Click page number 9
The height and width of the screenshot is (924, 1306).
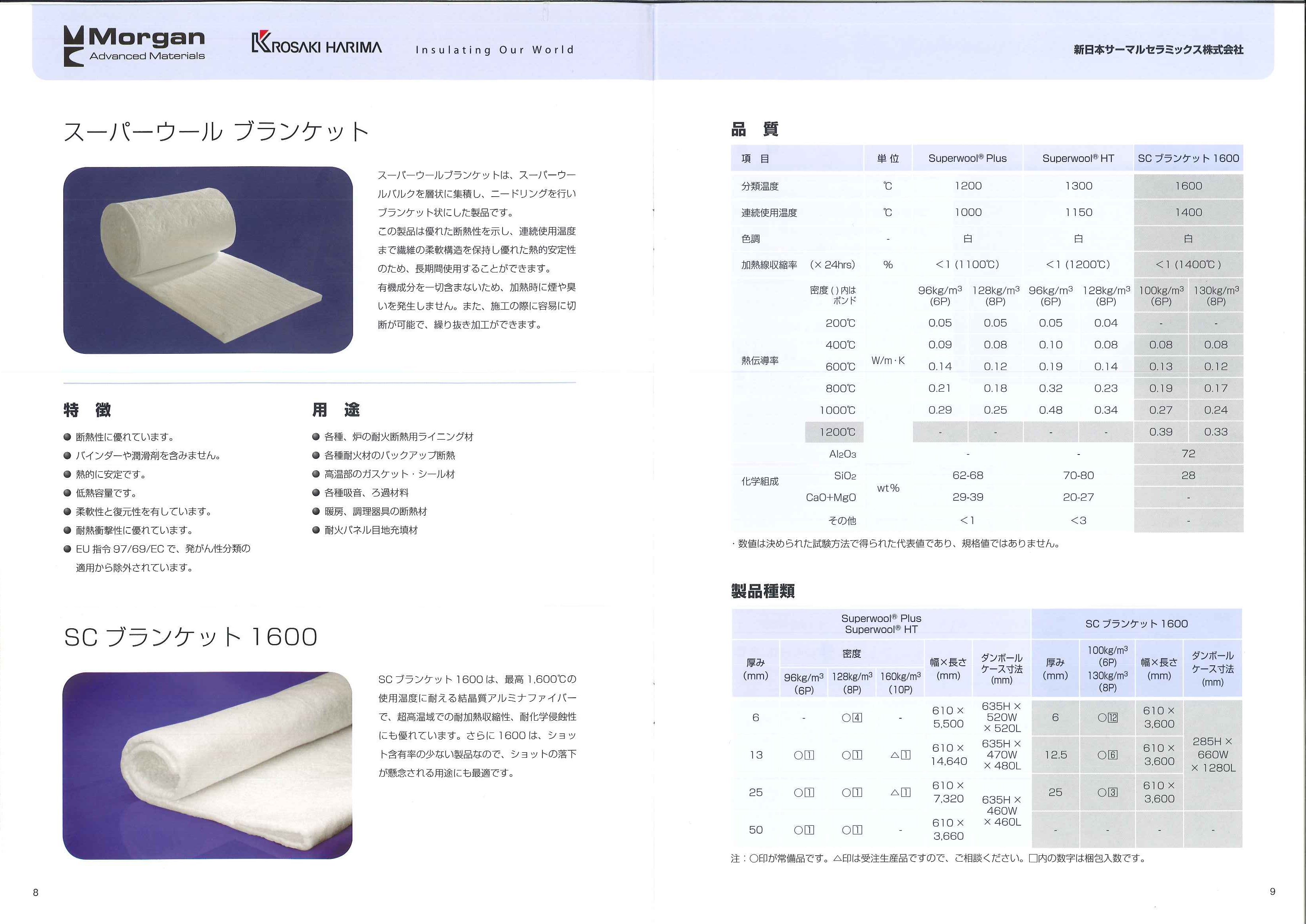pyautogui.click(x=1272, y=892)
